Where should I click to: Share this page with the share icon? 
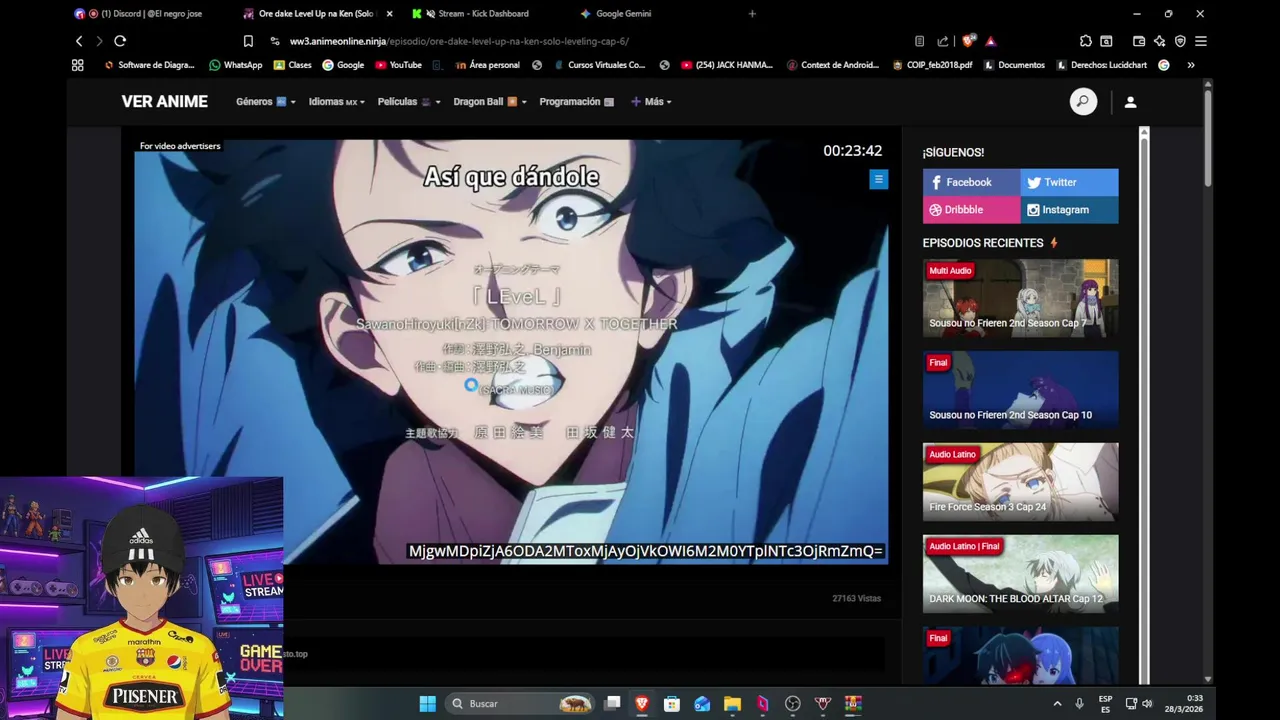943,41
